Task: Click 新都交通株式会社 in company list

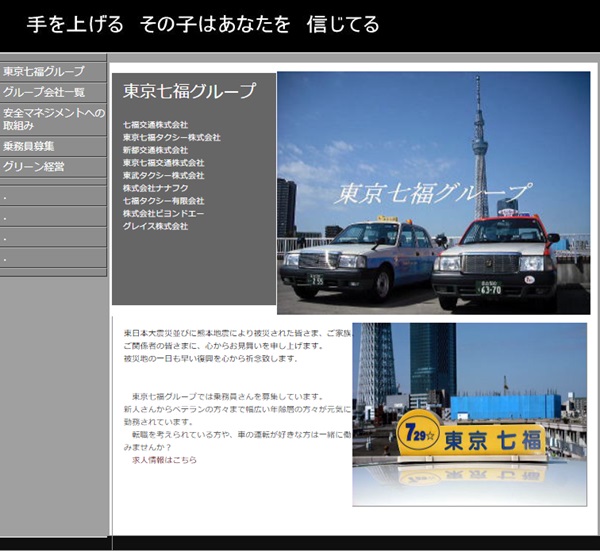Action: (x=155, y=150)
